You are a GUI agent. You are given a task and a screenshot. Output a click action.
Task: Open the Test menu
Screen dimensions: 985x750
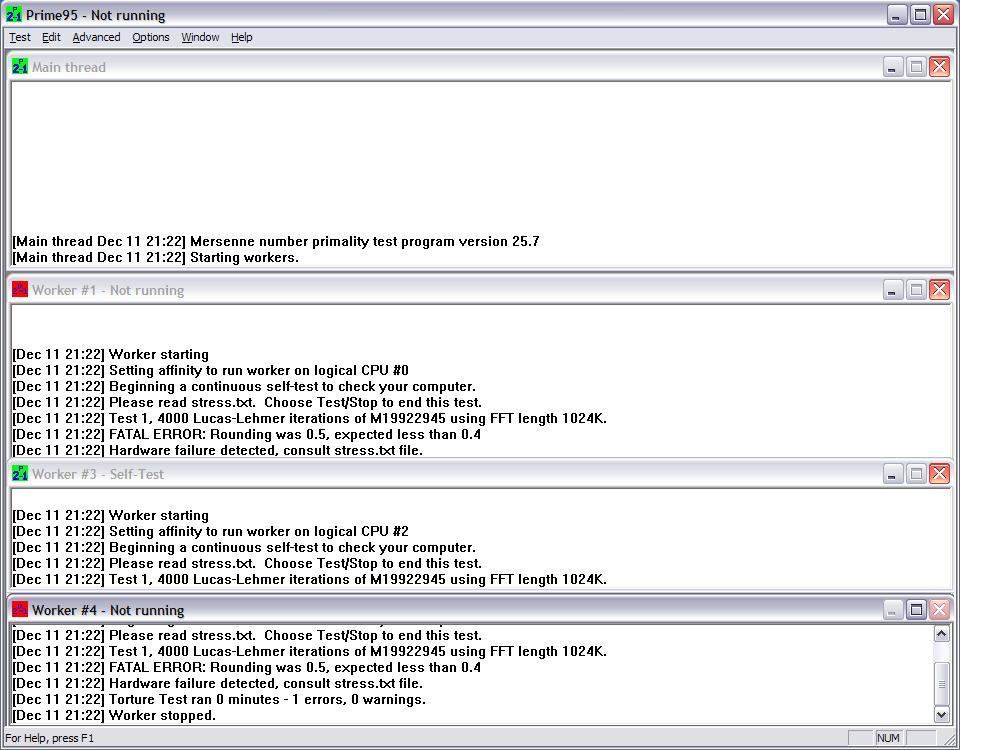(x=19, y=37)
